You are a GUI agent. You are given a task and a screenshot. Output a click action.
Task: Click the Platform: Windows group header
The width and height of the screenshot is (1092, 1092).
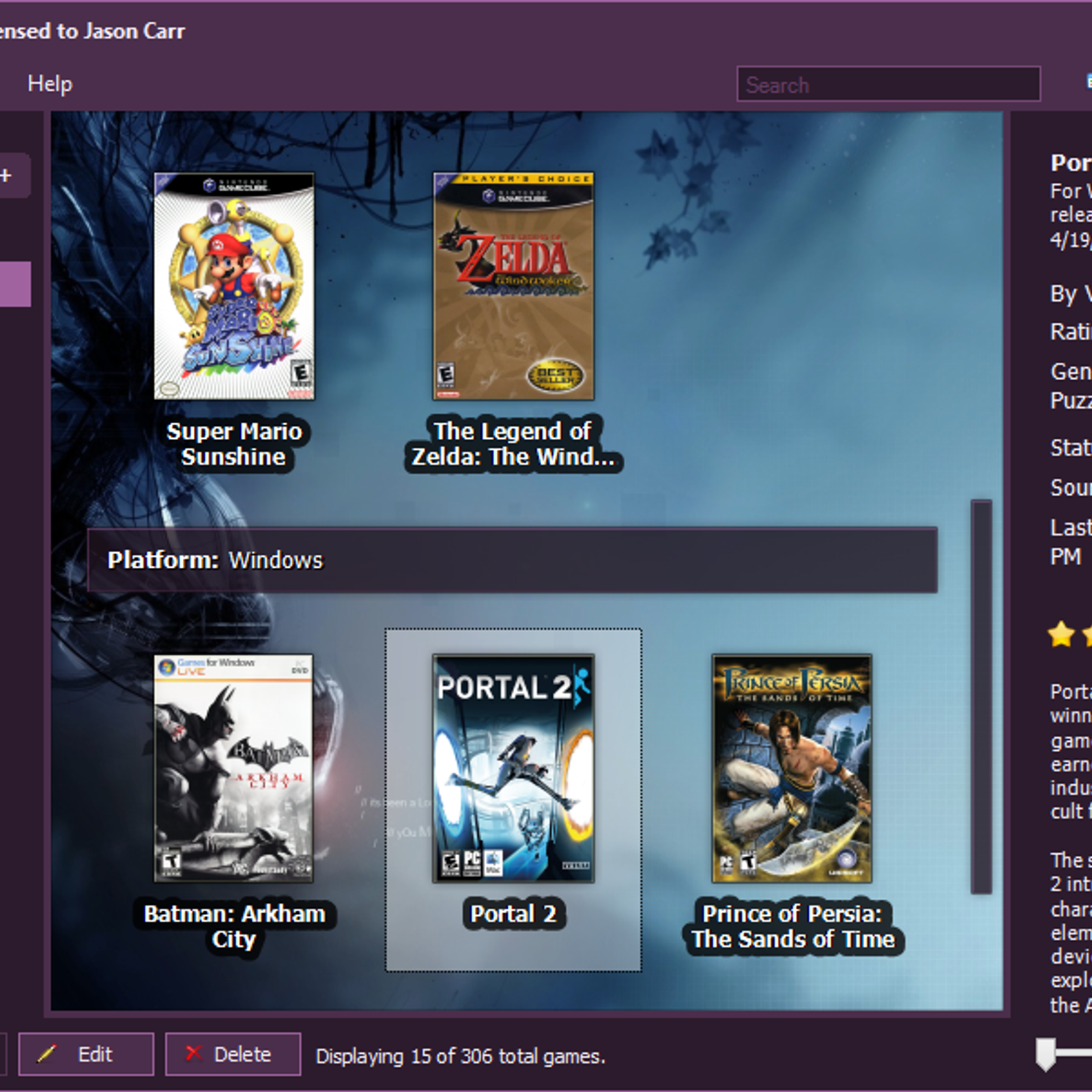coord(513,560)
